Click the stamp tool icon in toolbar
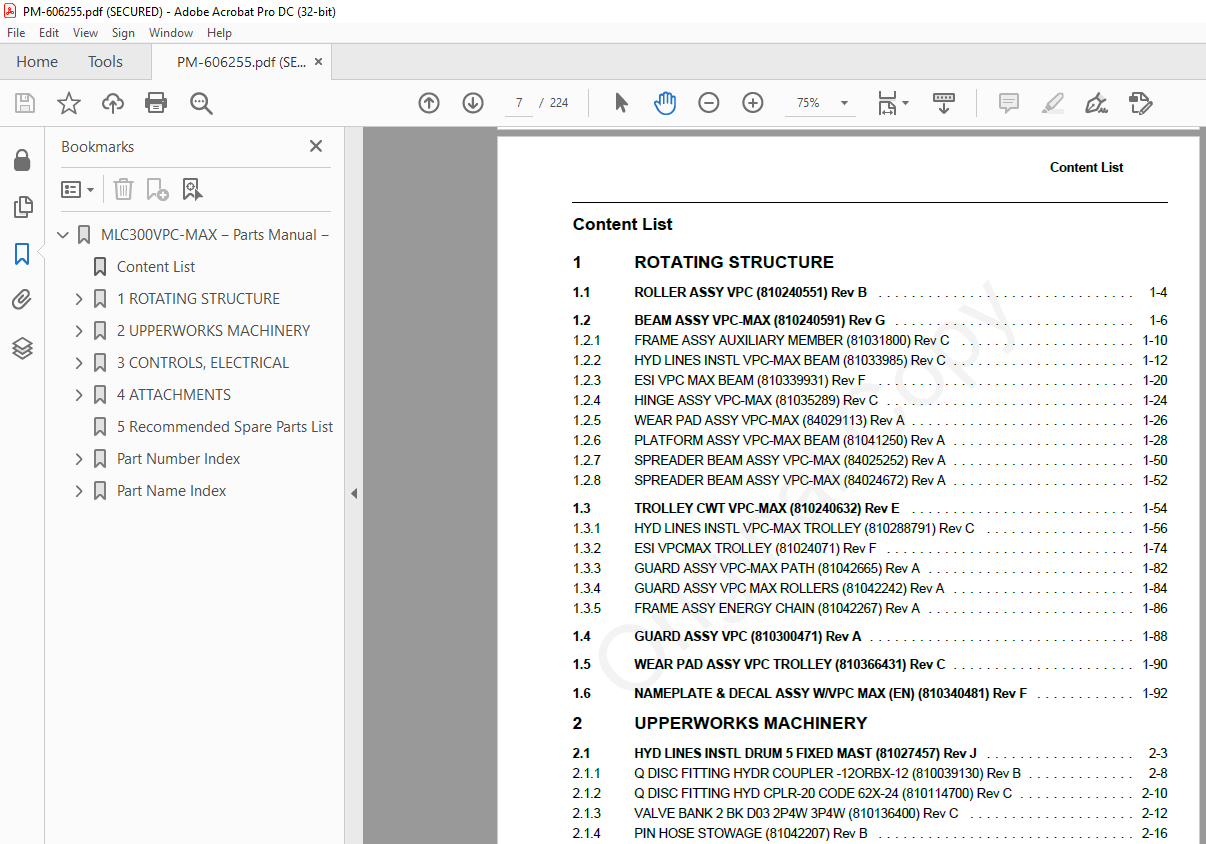The image size is (1206, 844). pyautogui.click(x=1141, y=103)
